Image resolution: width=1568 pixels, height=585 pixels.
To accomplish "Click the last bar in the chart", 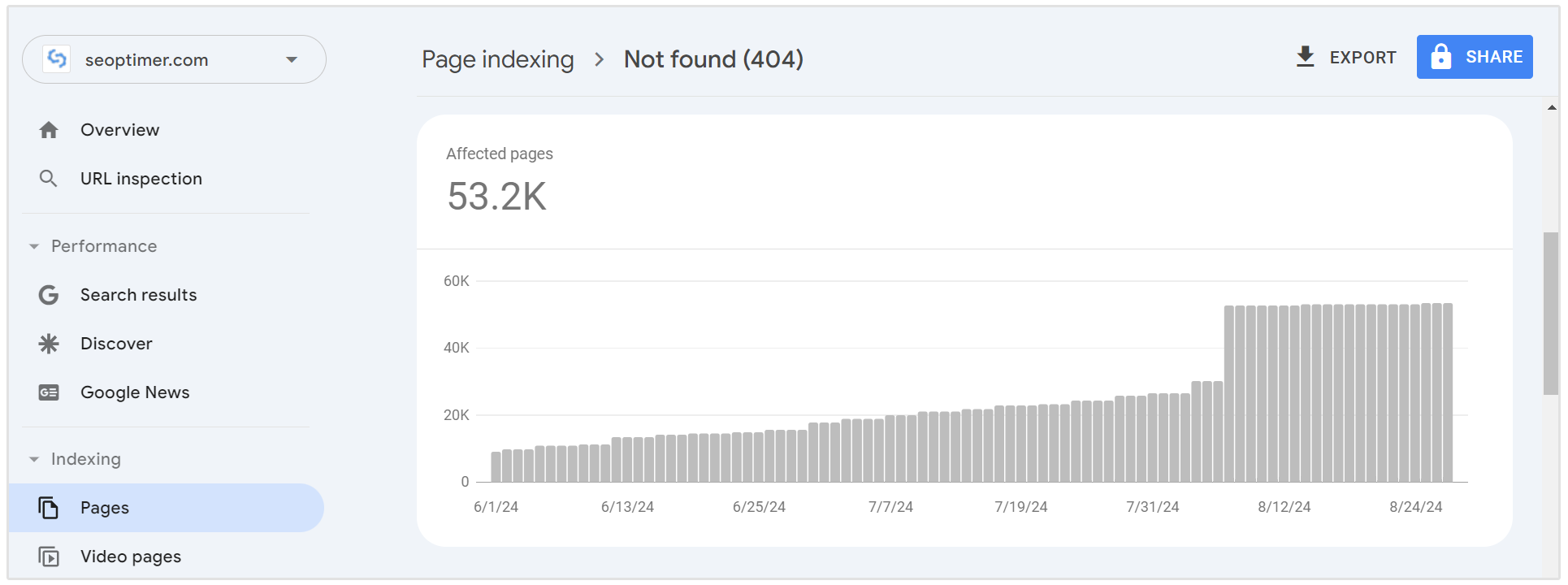I will (x=1448, y=392).
